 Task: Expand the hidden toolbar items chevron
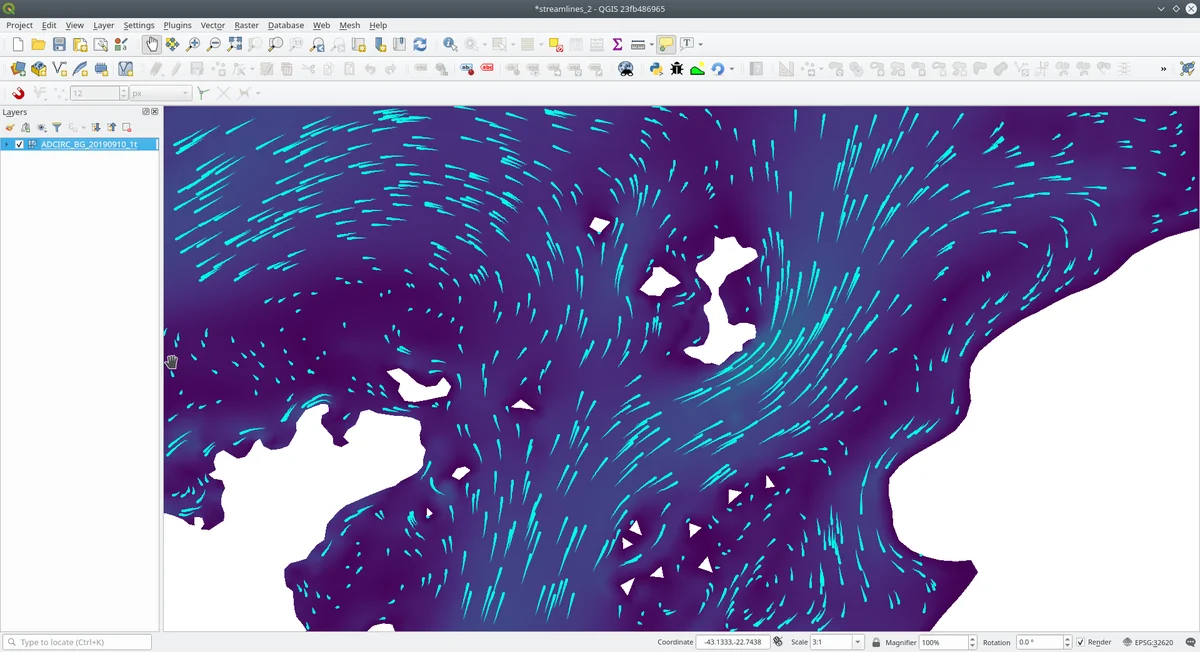click(1163, 69)
